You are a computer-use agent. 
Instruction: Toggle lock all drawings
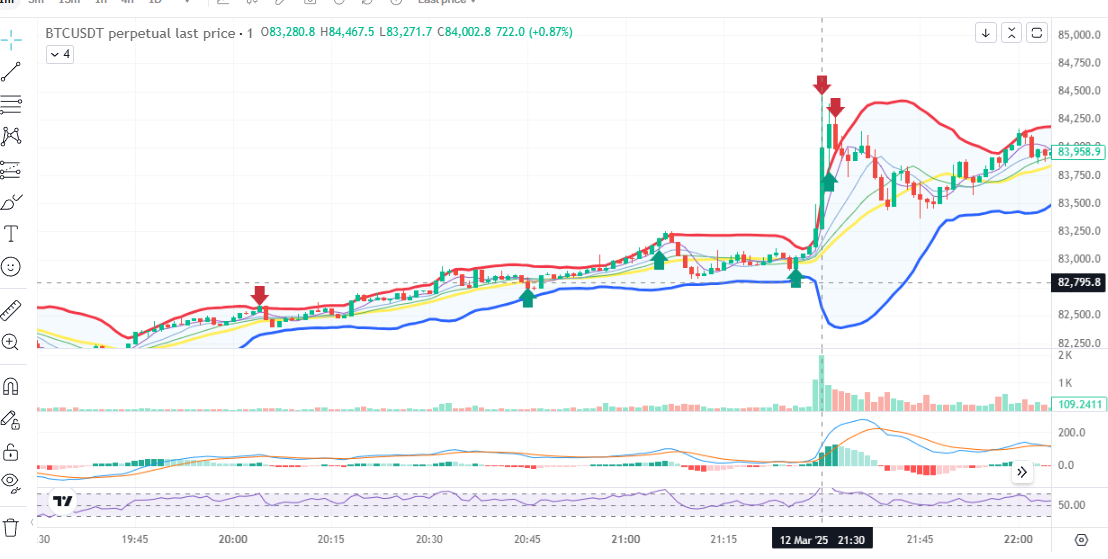[11, 452]
